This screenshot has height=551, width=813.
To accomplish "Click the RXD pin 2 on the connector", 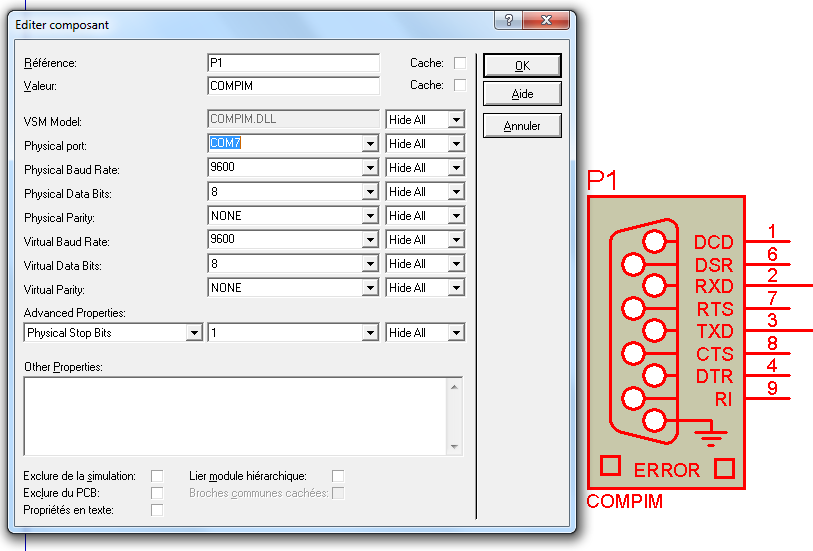I will point(778,286).
